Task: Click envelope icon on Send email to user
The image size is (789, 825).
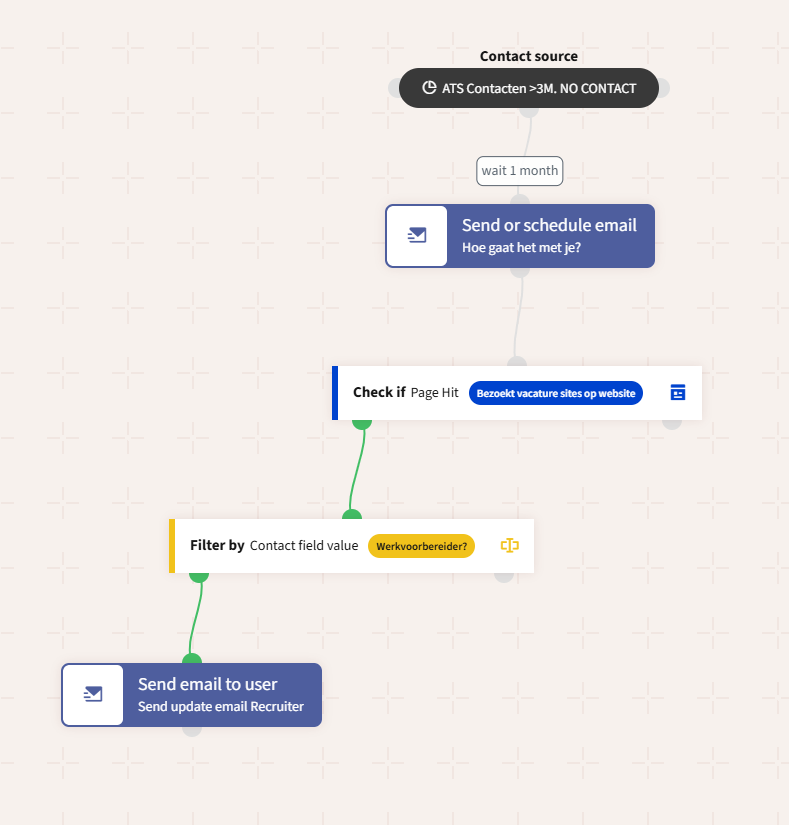Action: pyautogui.click(x=93, y=694)
